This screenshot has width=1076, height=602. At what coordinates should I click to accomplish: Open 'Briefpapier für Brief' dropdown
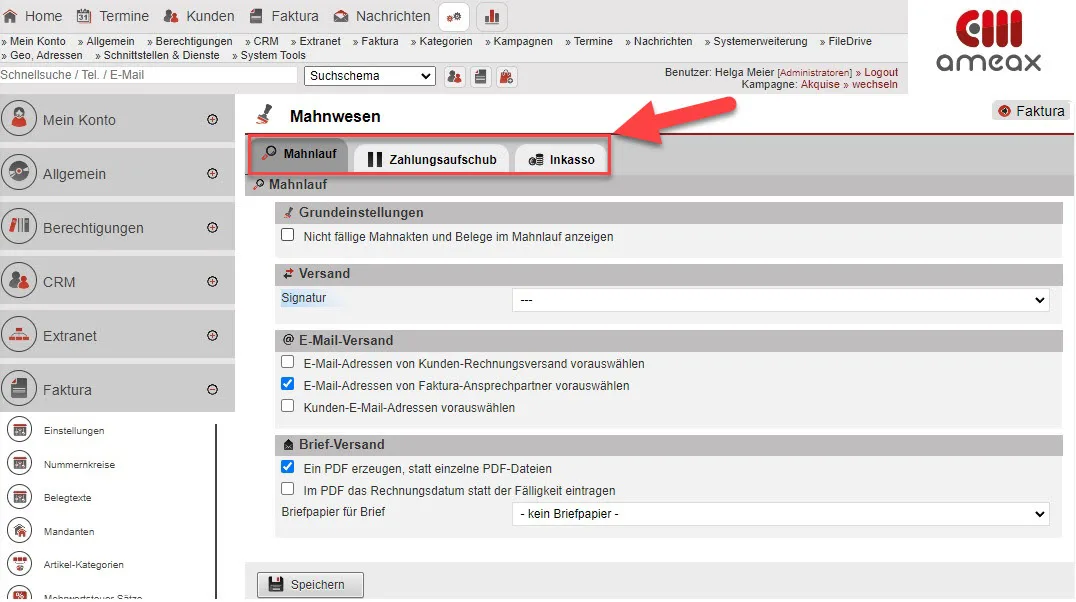tap(780, 514)
